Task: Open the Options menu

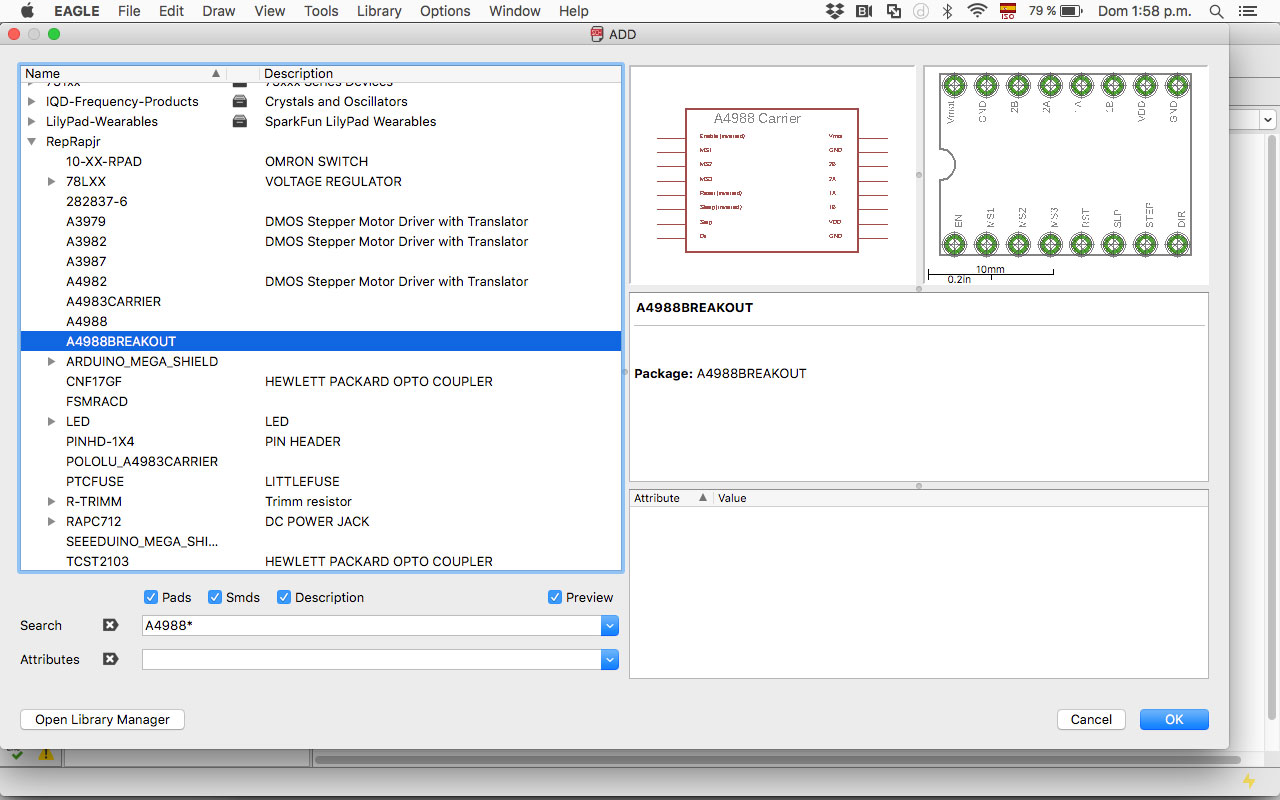Action: tap(445, 11)
